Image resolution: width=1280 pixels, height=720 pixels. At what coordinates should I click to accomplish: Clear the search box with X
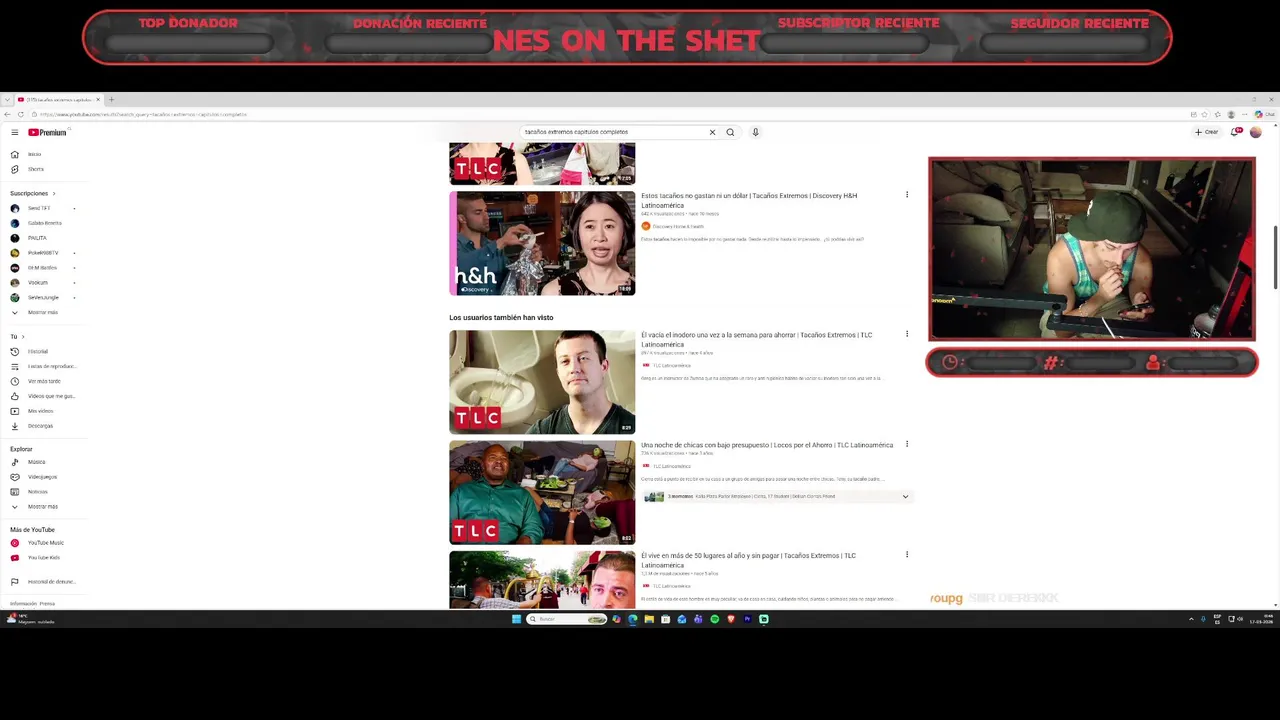(x=712, y=132)
